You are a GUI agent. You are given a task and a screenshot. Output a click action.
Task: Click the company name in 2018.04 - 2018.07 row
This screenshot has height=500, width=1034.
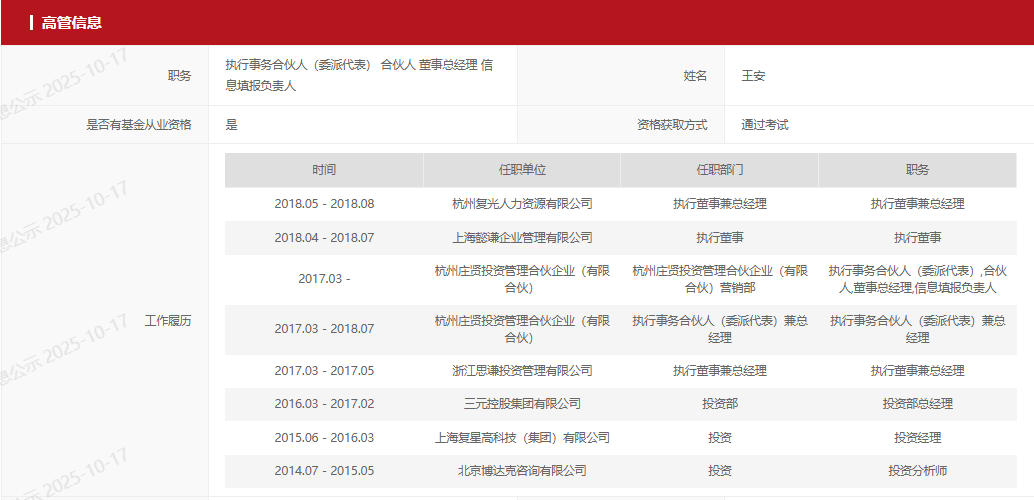pos(522,237)
